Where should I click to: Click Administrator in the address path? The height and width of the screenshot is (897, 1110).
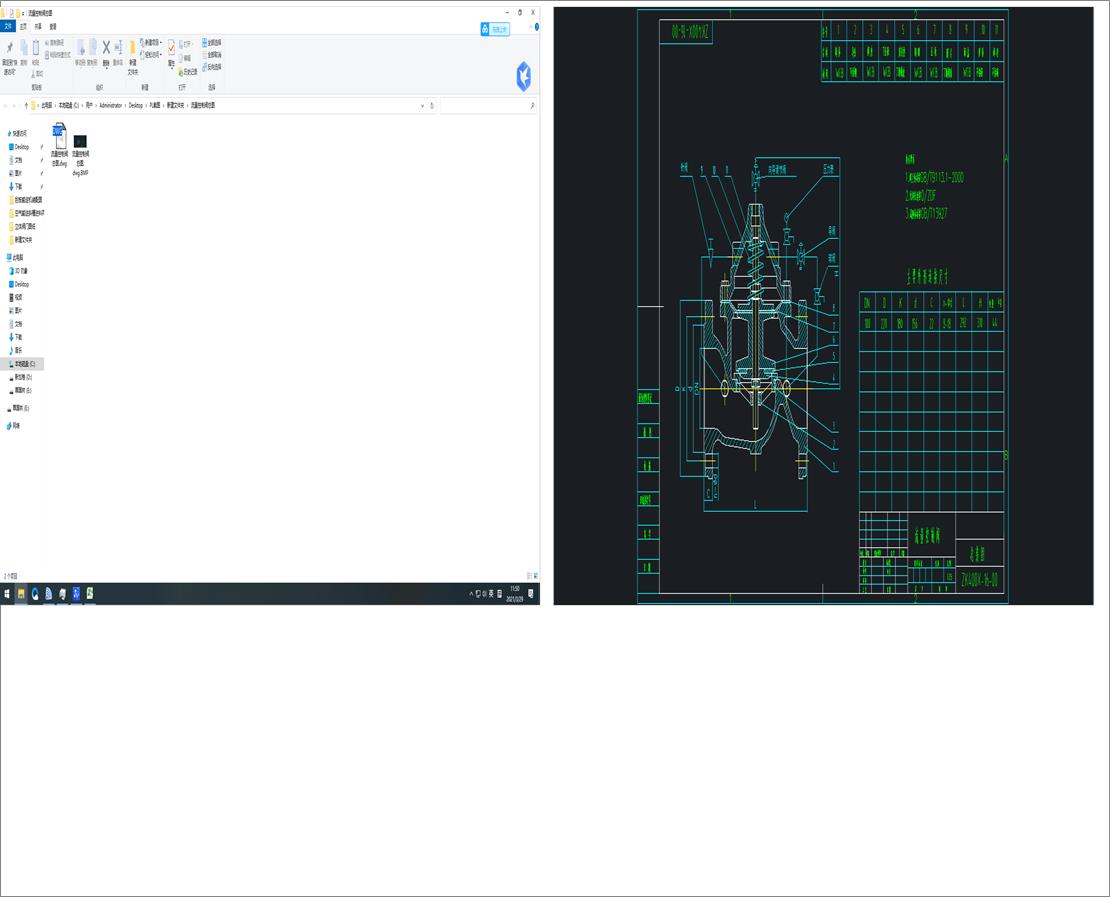pyautogui.click(x=110, y=105)
